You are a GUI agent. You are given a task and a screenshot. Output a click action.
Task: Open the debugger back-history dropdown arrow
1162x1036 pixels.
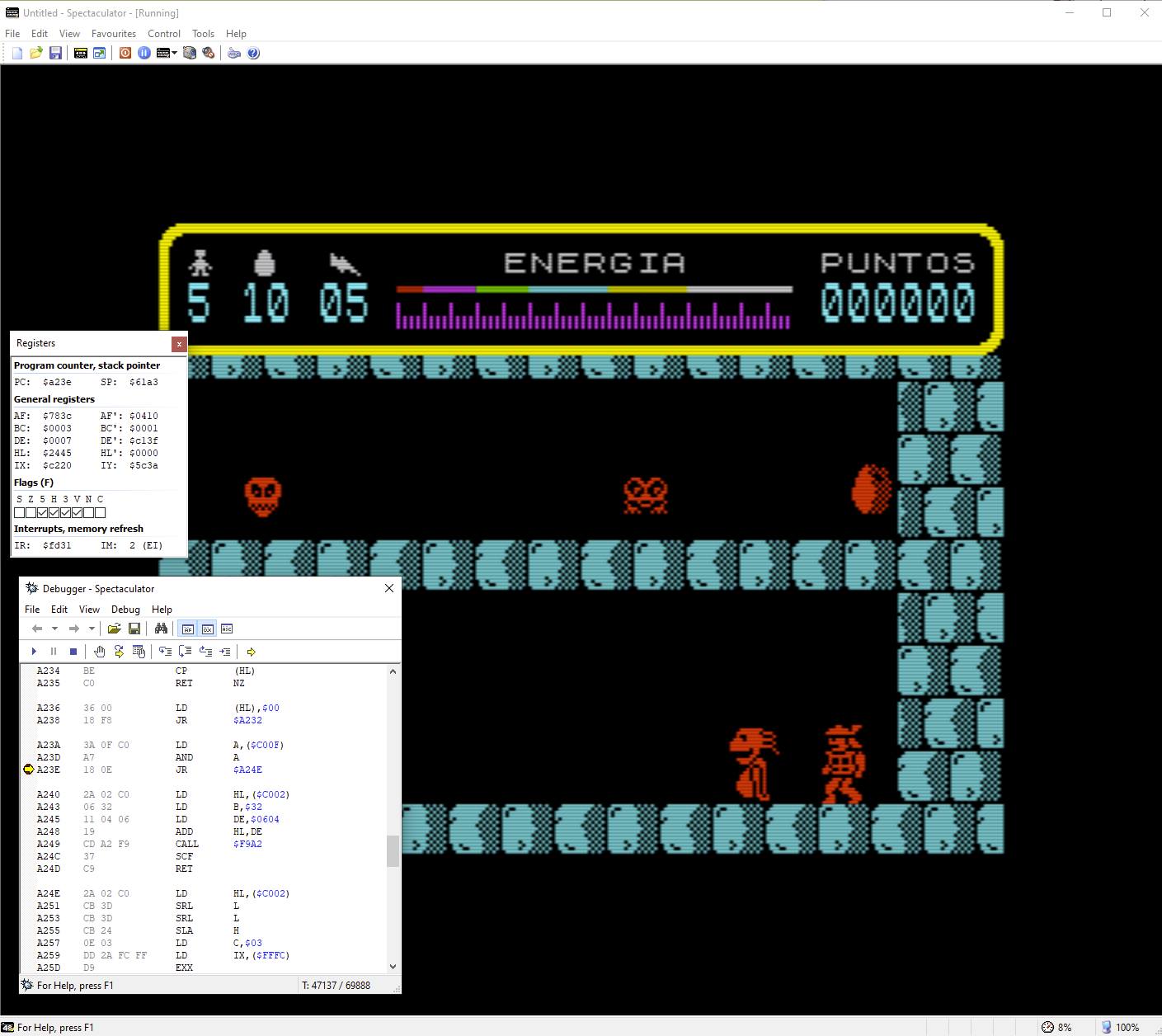pos(54,629)
